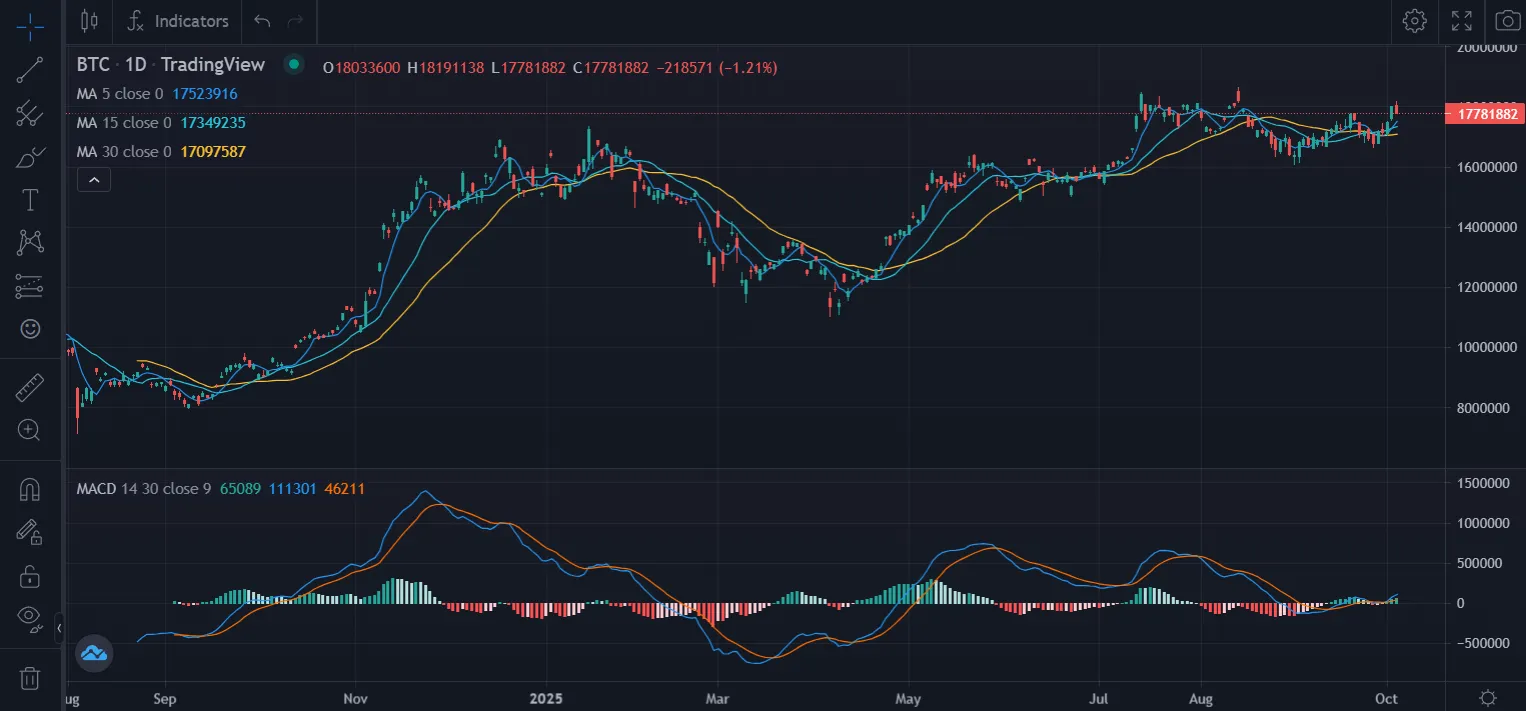Screen dimensions: 1526x711
Task: Select the text annotation tool
Action: click(30, 200)
